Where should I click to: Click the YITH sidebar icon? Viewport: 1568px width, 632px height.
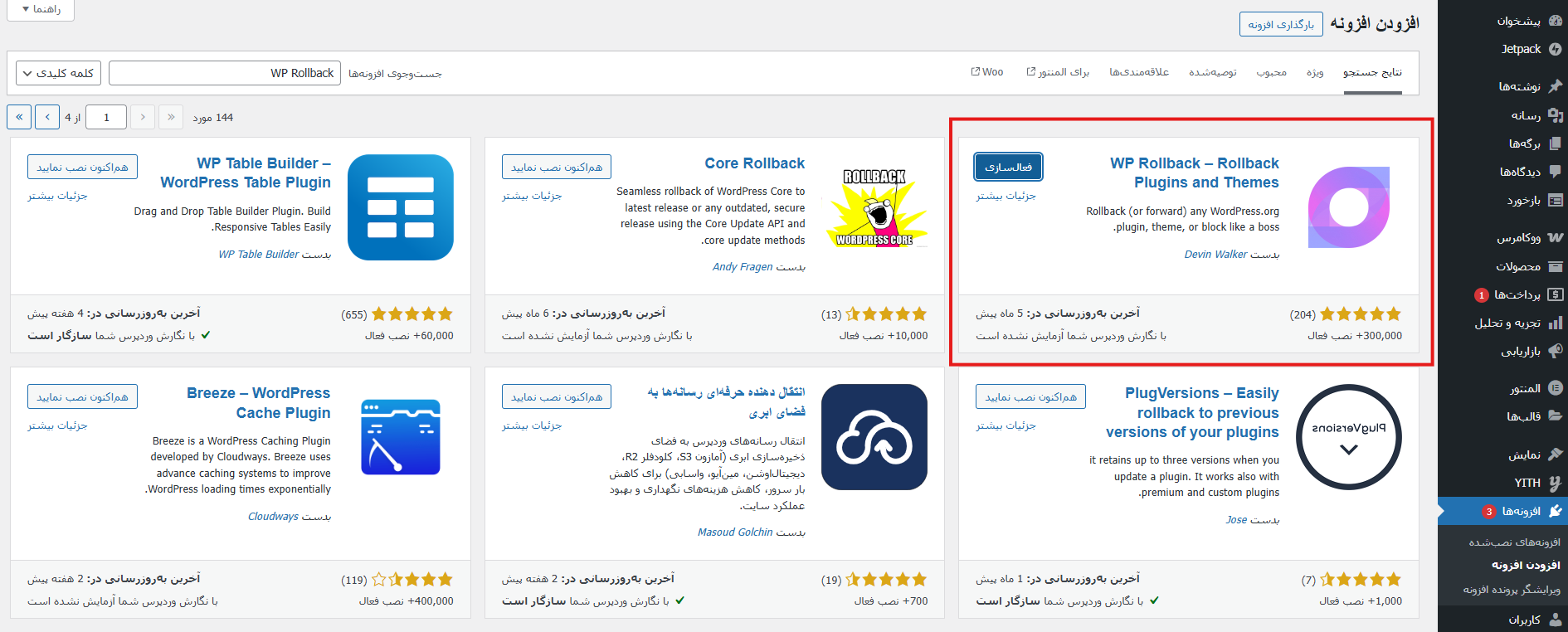pos(1555,483)
